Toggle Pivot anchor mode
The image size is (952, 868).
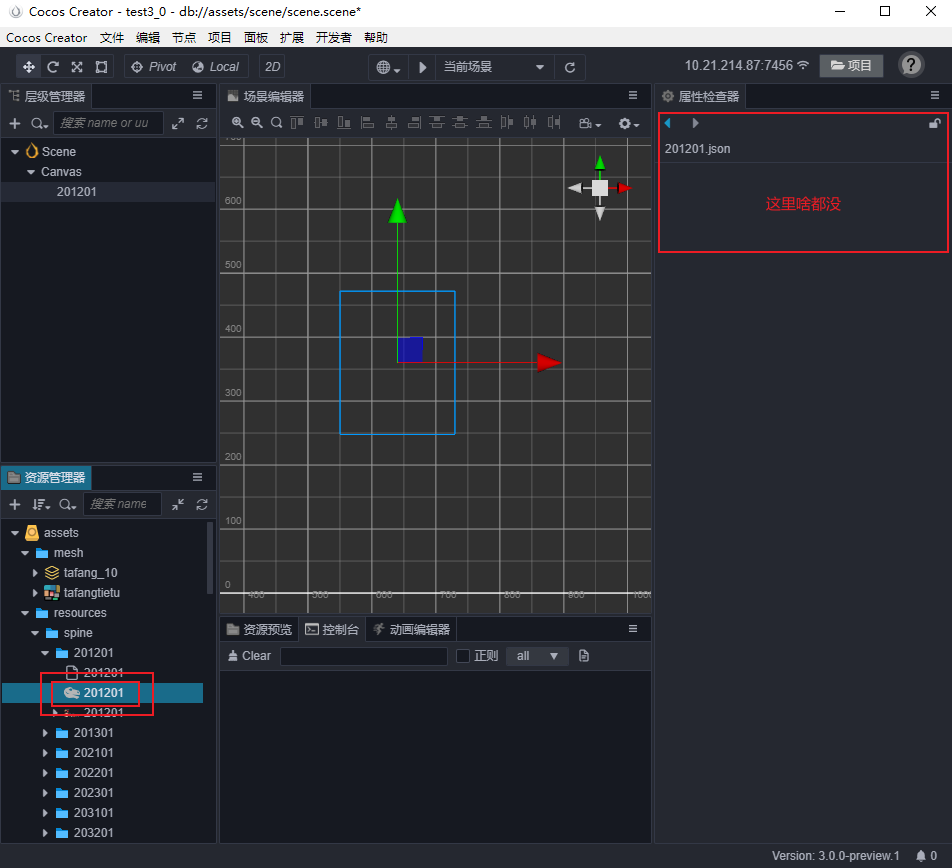pos(154,67)
